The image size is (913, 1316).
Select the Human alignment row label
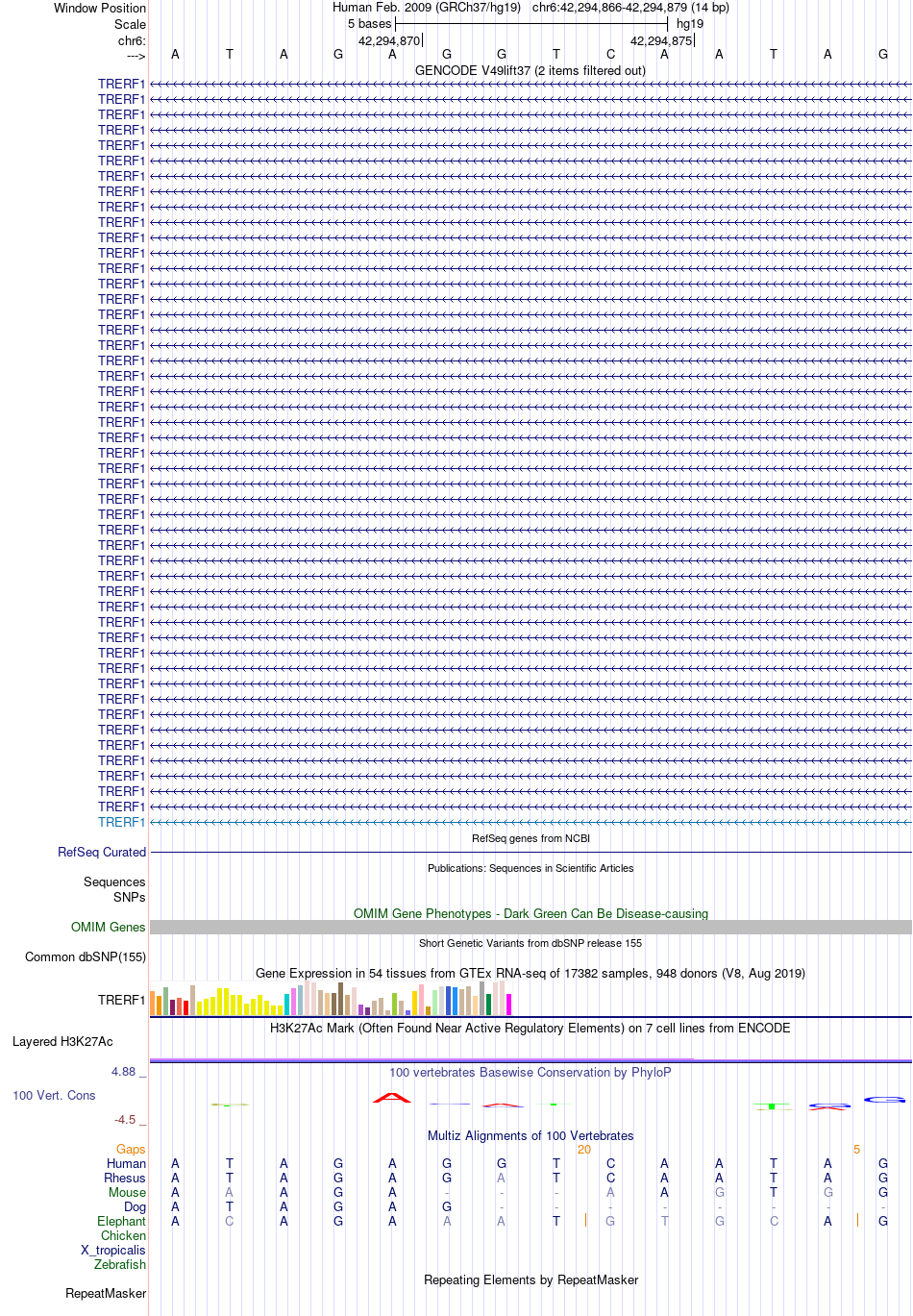point(126,1163)
